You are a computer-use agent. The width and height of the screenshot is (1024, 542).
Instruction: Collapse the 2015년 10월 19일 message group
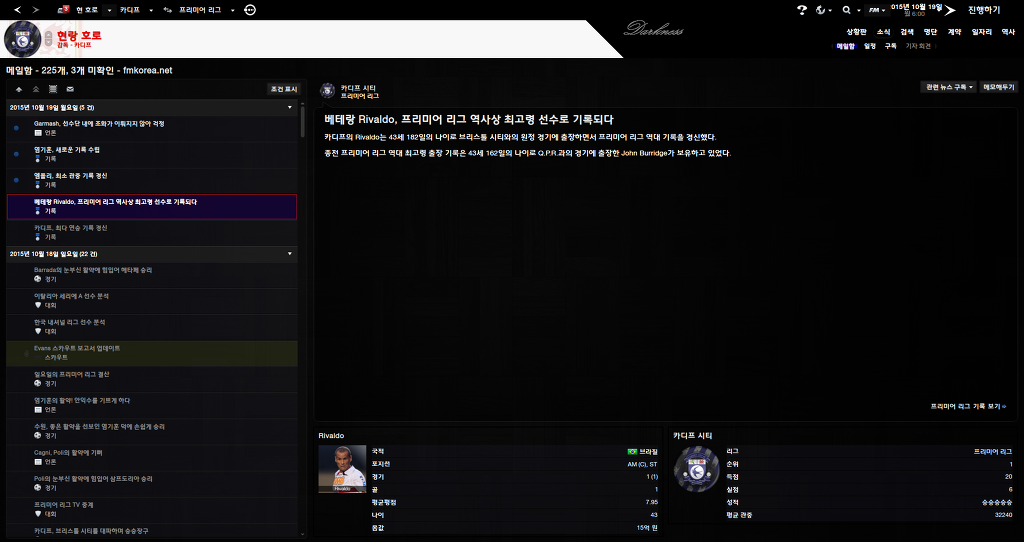click(290, 107)
